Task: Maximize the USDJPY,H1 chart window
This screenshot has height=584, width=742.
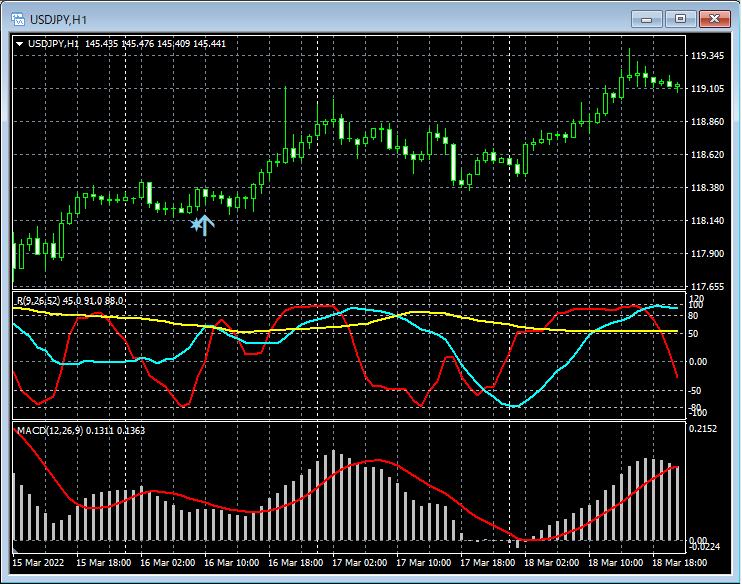Action: coord(681,18)
